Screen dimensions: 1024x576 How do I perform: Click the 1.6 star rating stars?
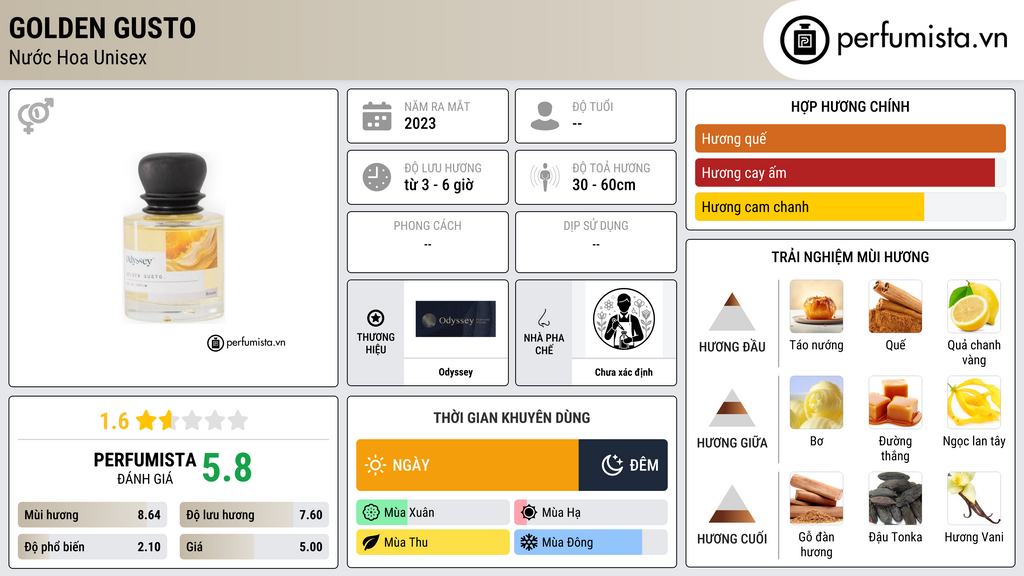[192, 420]
